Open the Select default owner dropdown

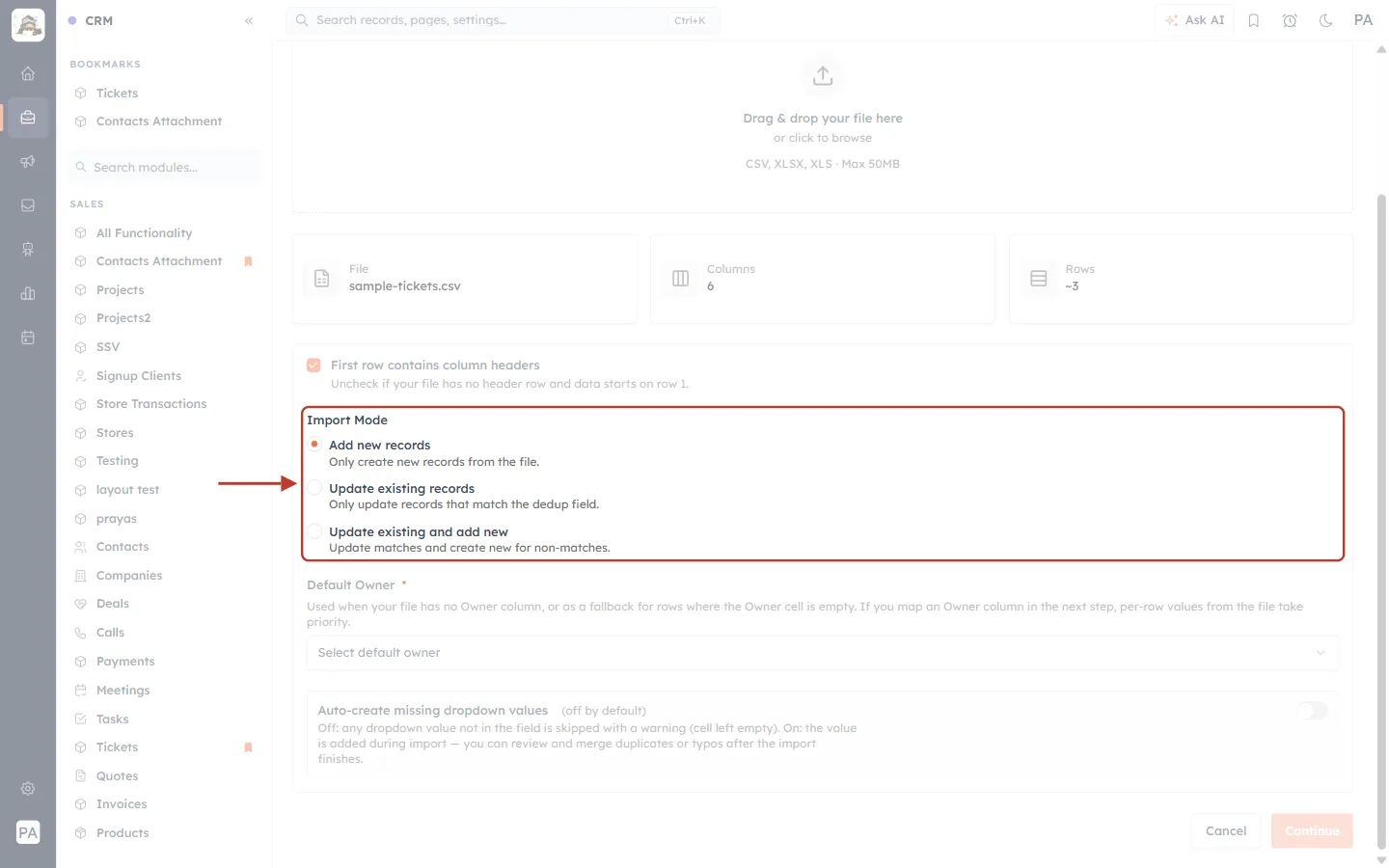click(823, 653)
